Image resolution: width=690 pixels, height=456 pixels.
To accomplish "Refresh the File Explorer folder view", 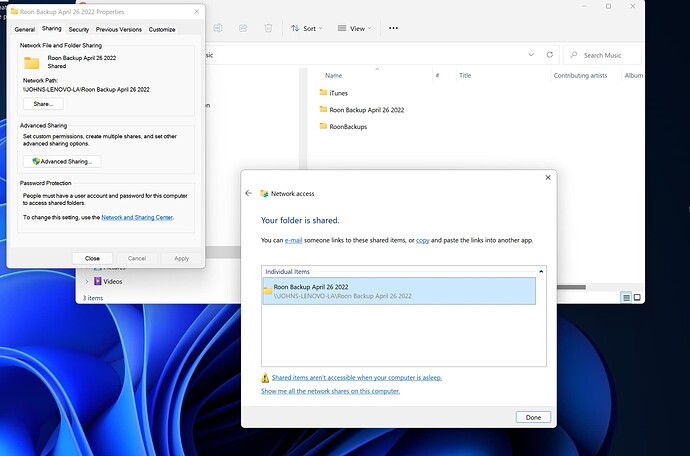I will (550, 55).
